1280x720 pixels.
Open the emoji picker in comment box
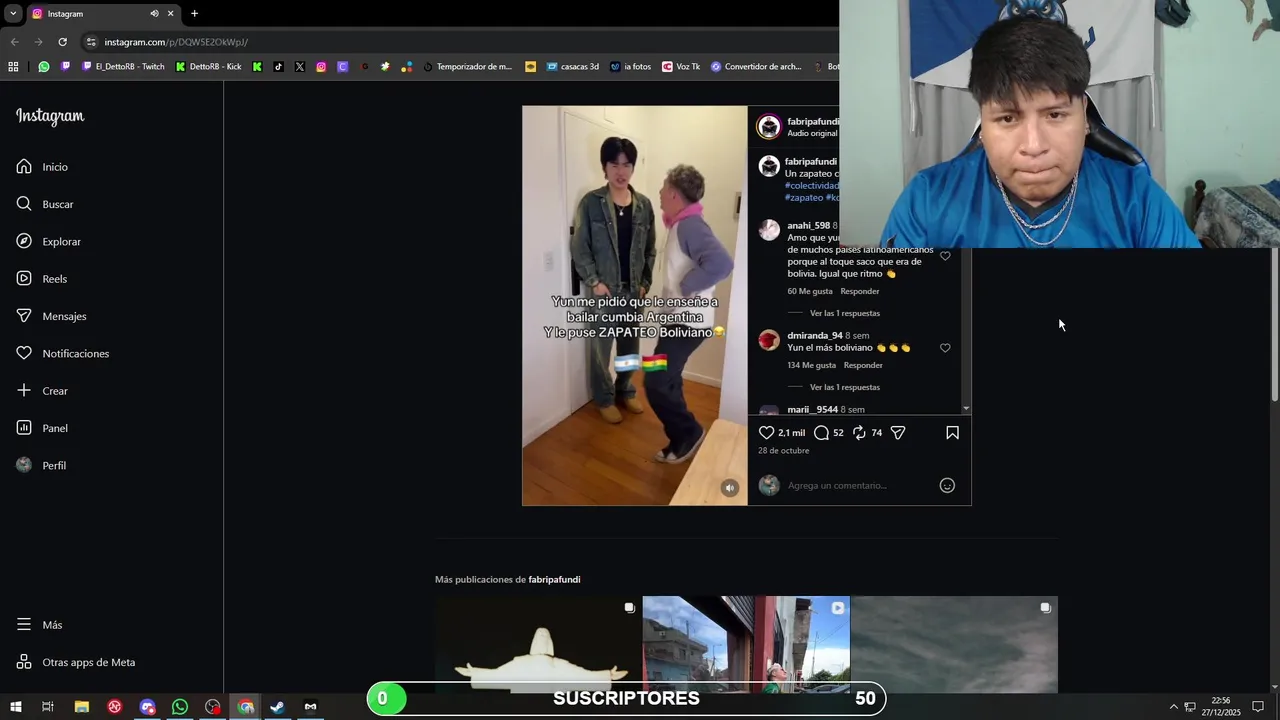(x=947, y=485)
